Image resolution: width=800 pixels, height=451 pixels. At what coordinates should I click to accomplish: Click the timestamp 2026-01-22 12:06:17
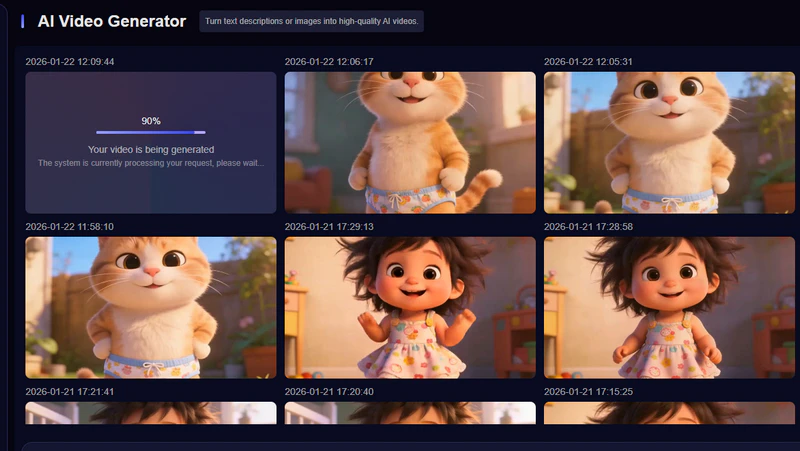329,62
